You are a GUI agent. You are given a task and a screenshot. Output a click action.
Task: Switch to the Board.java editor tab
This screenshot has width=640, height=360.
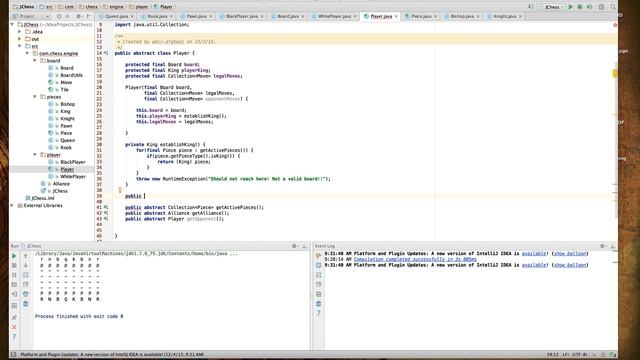pos(288,16)
